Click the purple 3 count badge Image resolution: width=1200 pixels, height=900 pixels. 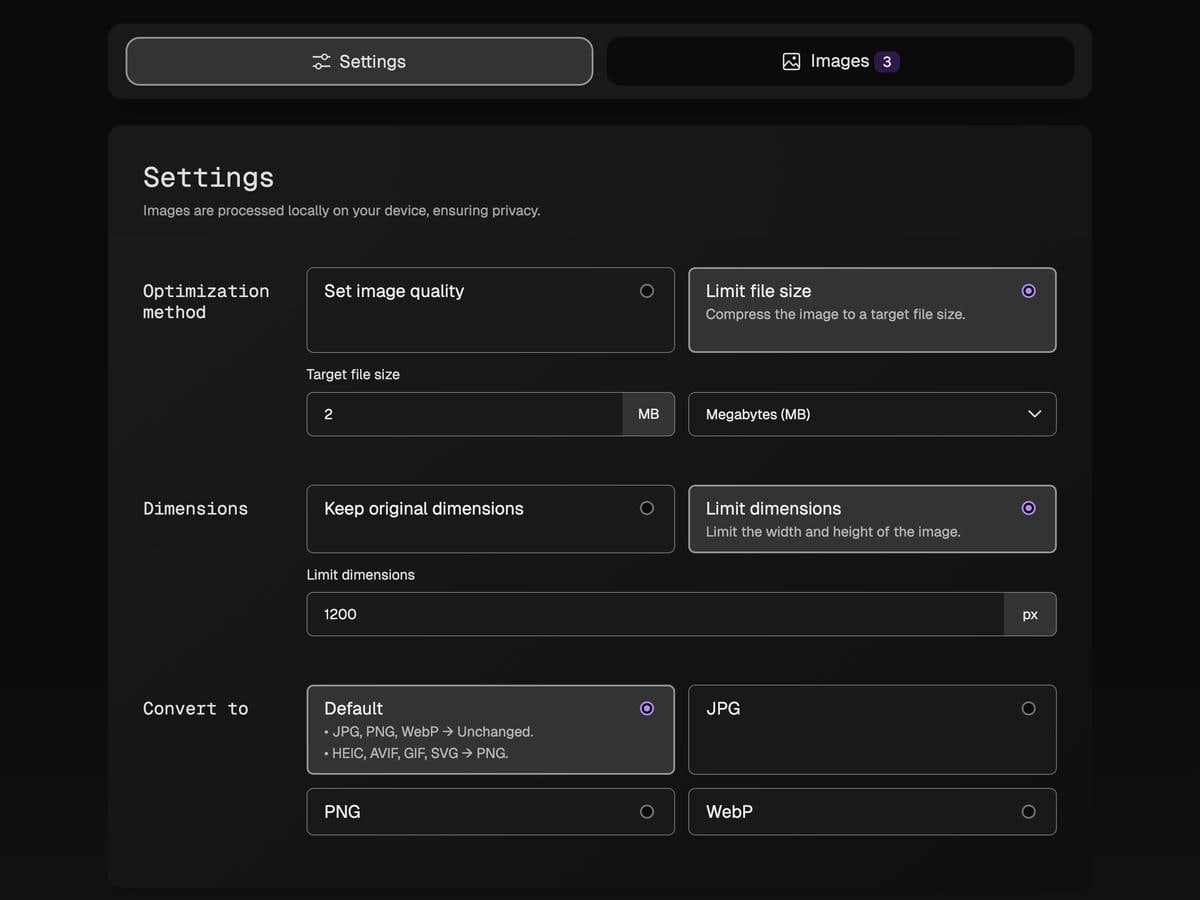click(886, 62)
